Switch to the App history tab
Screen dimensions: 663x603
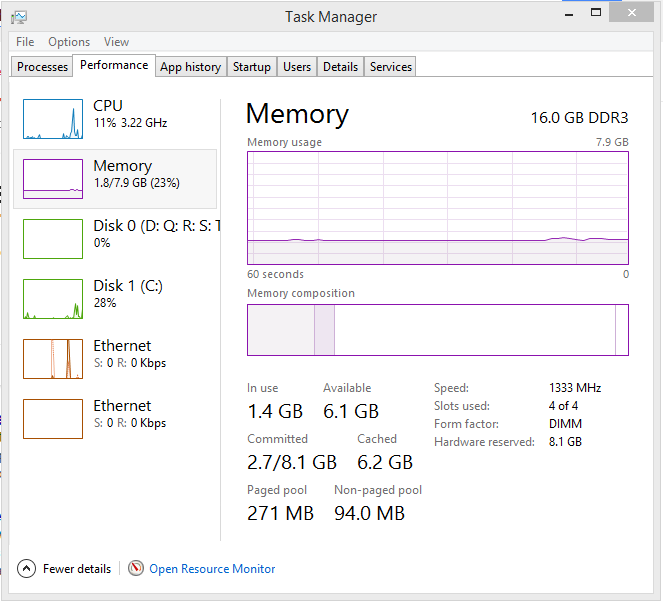[190, 67]
